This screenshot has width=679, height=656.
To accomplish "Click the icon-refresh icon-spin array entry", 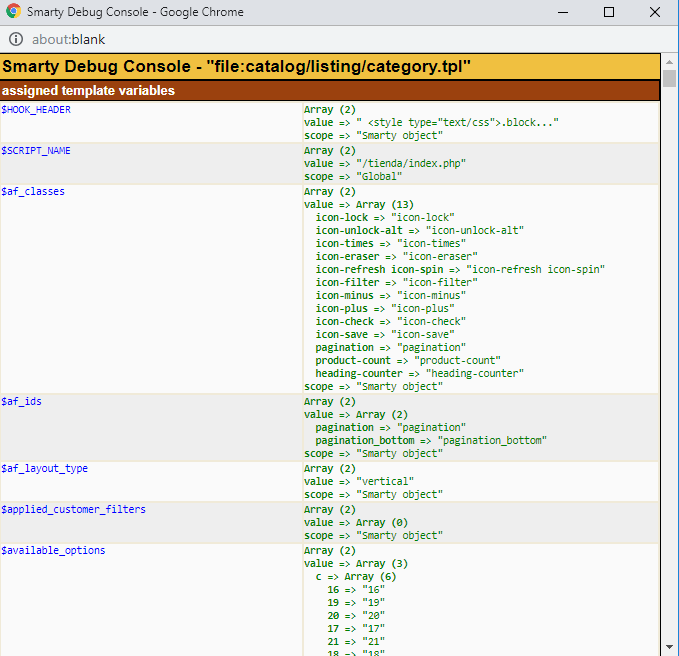I will tap(460, 269).
